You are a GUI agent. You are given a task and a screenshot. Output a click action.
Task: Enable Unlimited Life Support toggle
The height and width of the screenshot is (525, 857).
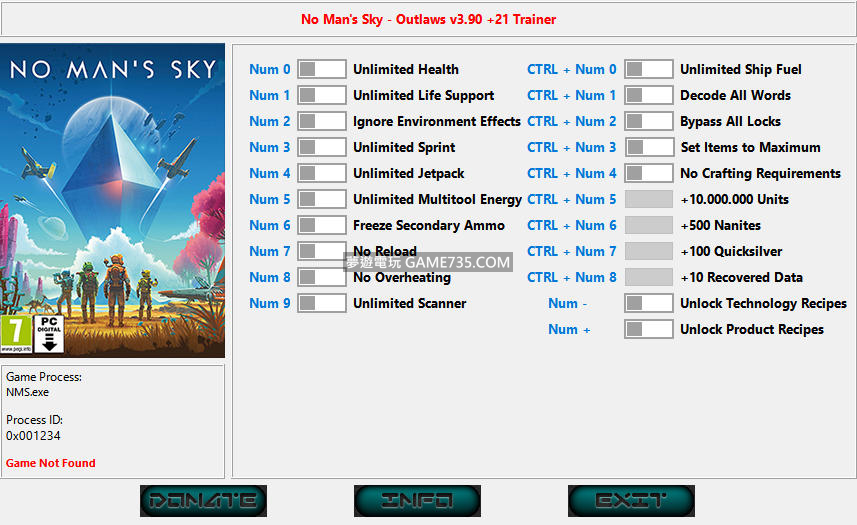click(321, 95)
